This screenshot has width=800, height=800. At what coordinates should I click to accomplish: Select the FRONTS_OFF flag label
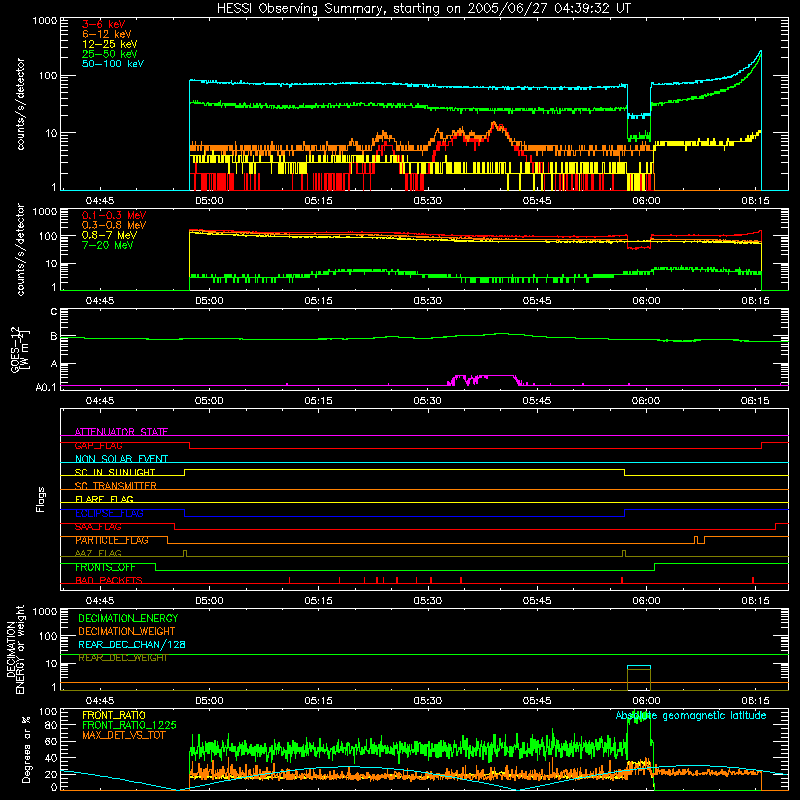point(105,567)
